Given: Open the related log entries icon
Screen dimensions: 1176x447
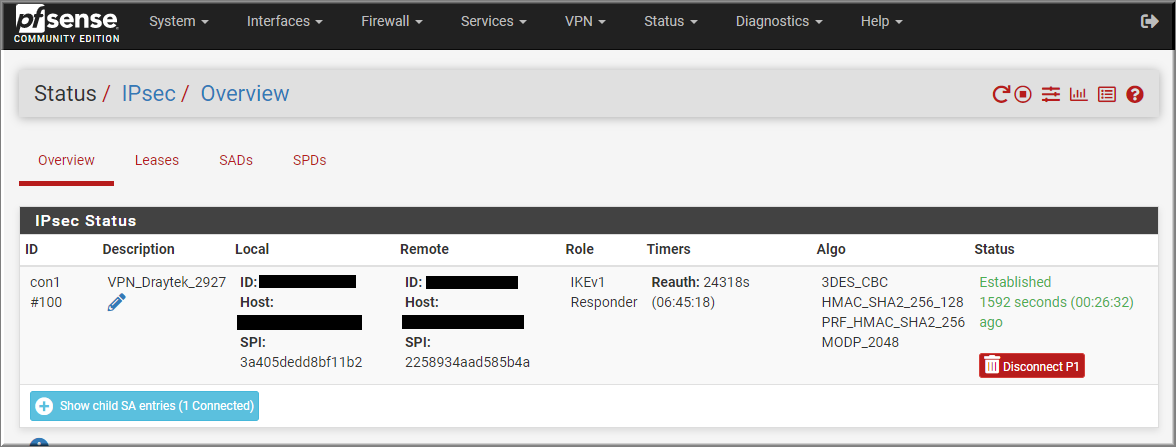Looking at the screenshot, I should coord(1107,94).
